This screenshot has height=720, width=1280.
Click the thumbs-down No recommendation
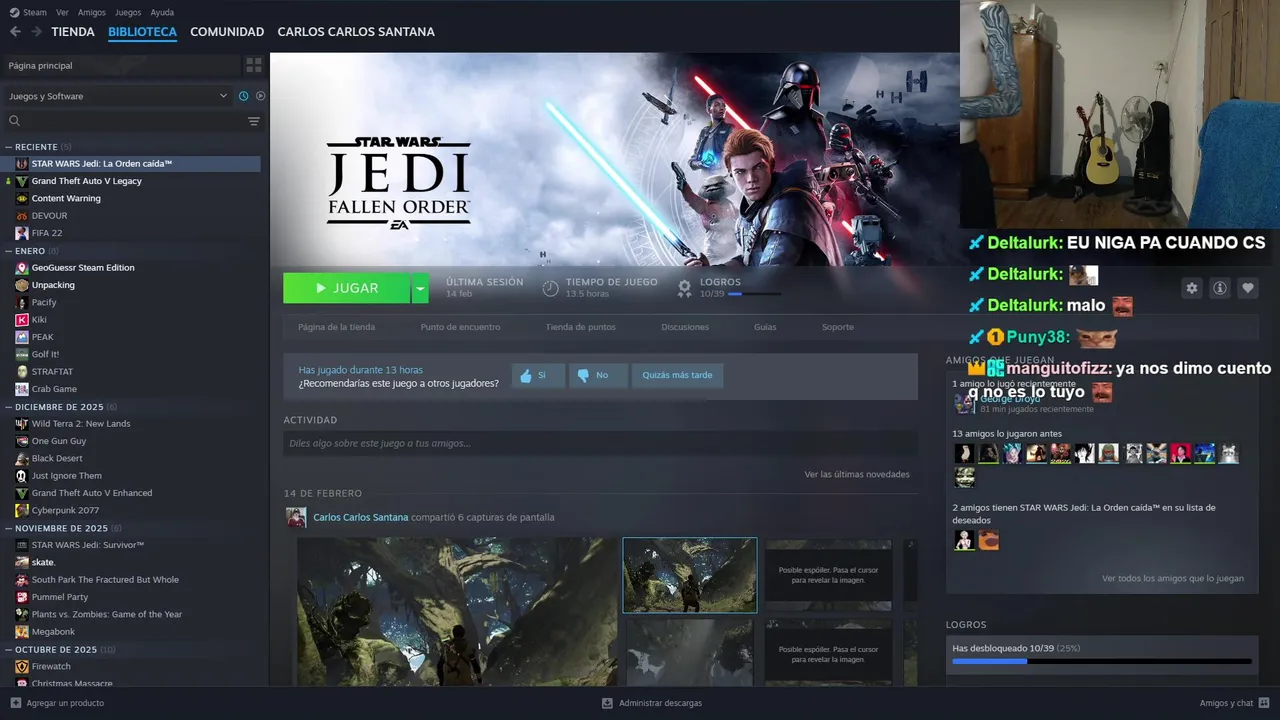click(598, 375)
